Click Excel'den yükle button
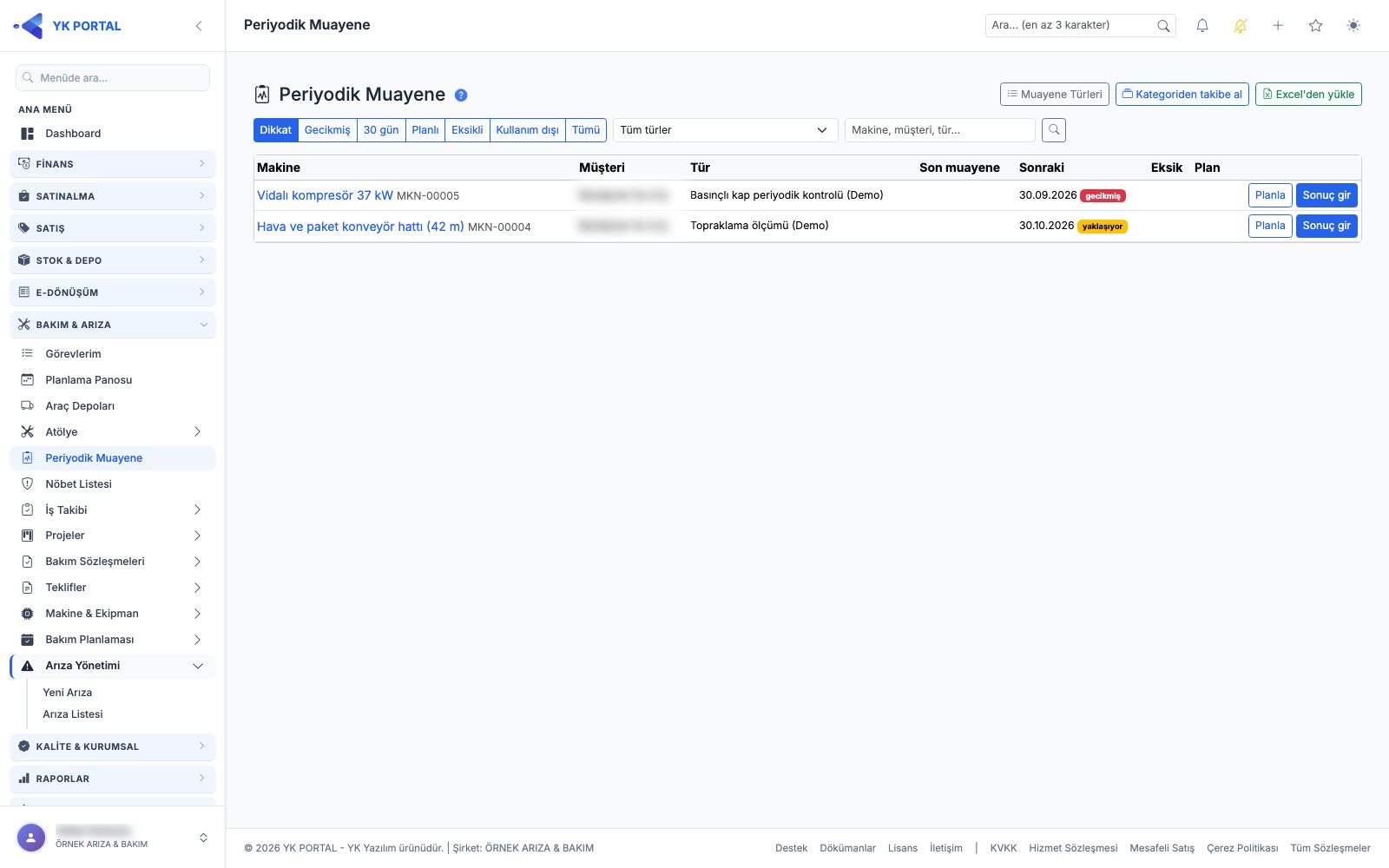This screenshot has height=868, width=1389. coord(1308,95)
